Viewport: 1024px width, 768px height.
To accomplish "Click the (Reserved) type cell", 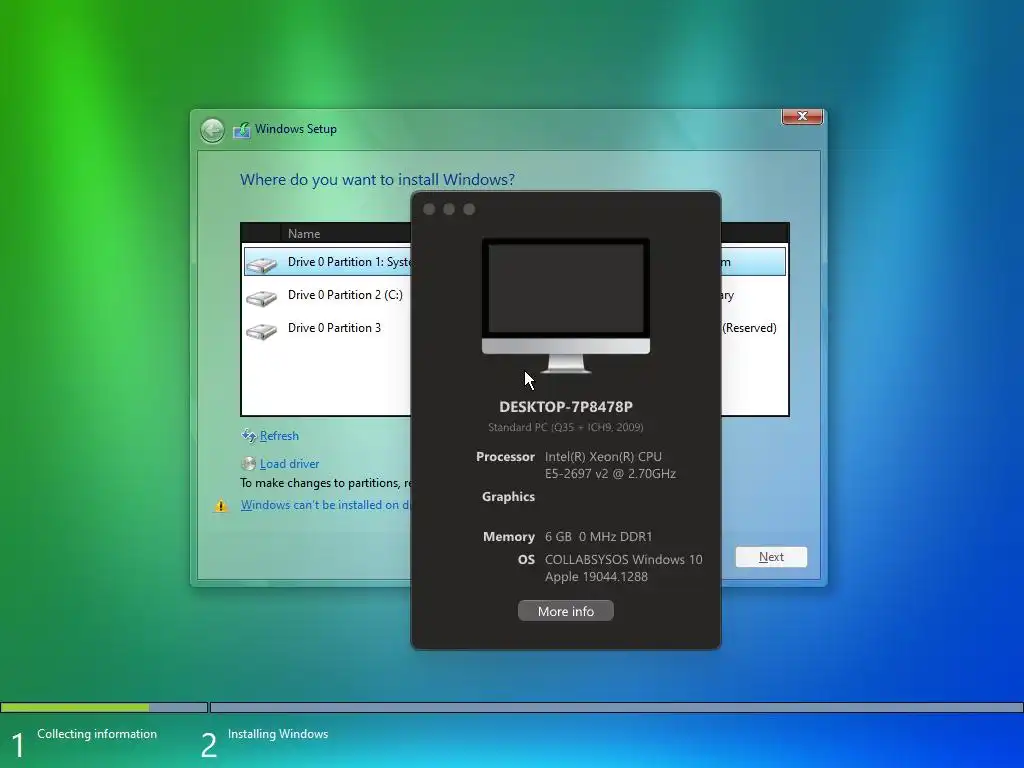I will [749, 328].
